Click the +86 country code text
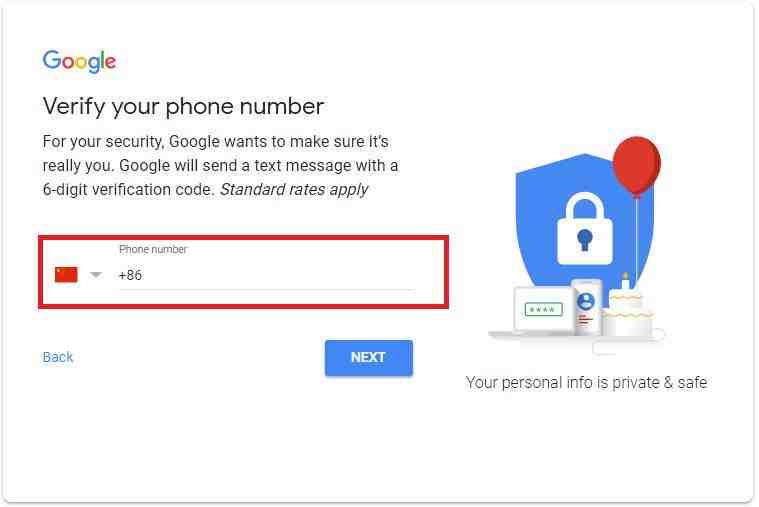 point(130,275)
